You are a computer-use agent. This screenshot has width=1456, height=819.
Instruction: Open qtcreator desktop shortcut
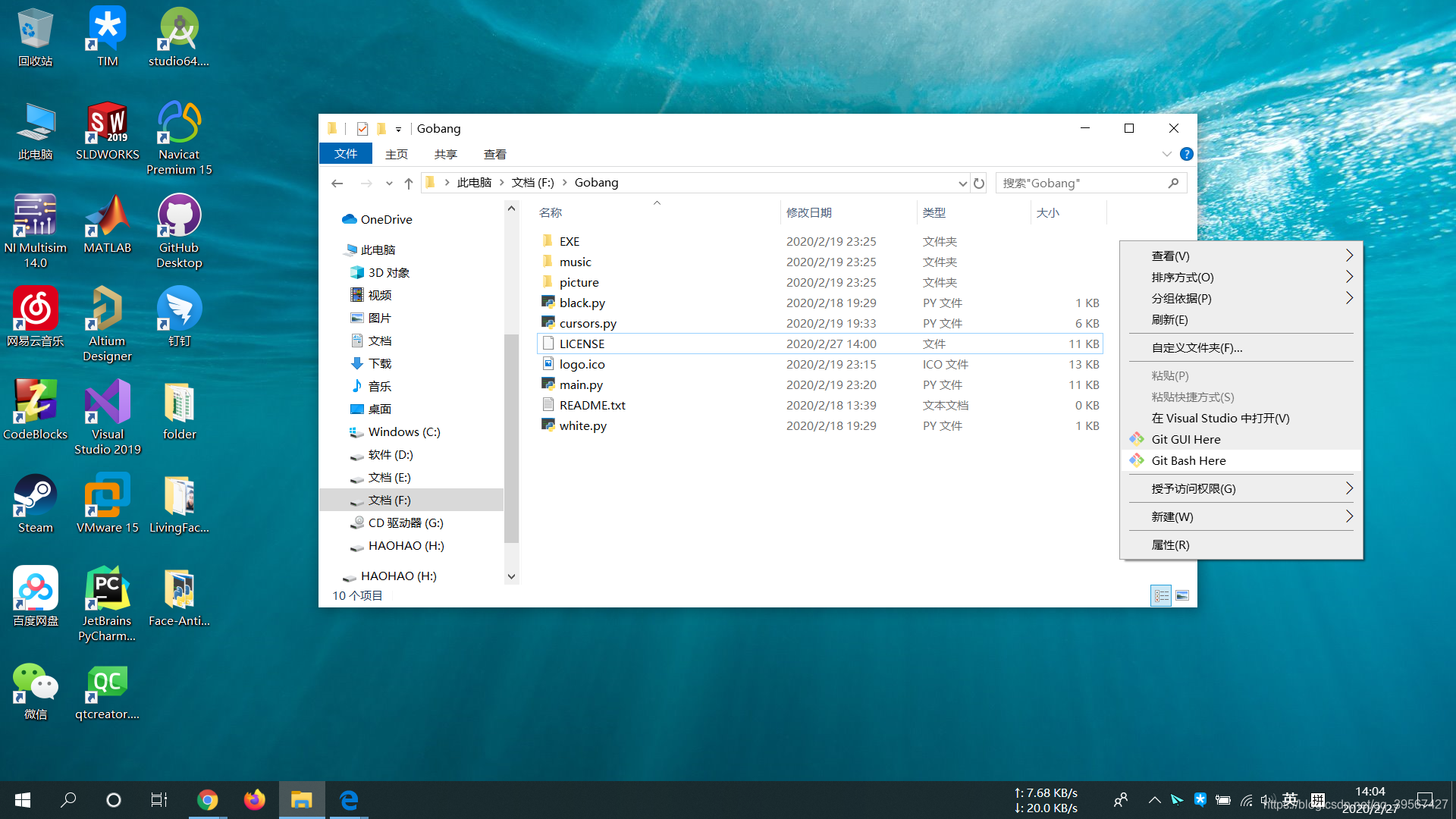(x=107, y=691)
